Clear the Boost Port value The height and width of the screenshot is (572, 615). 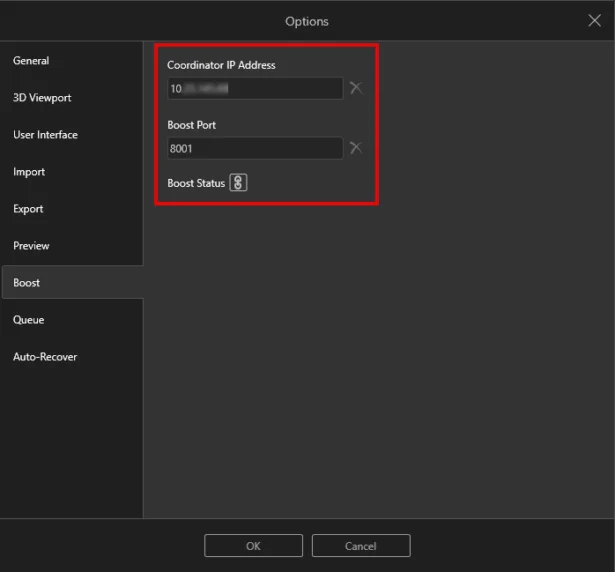[355, 148]
